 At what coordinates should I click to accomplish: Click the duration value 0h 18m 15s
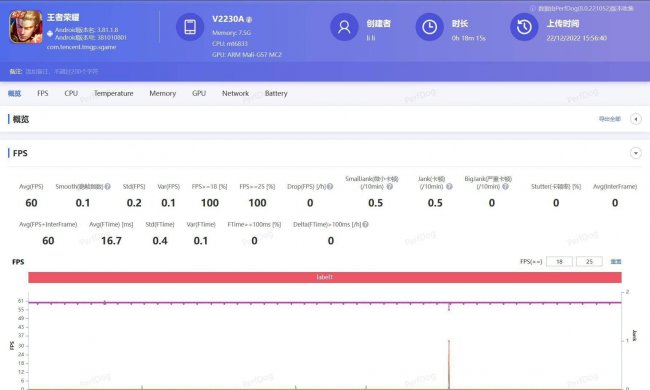pyautogui.click(x=468, y=38)
